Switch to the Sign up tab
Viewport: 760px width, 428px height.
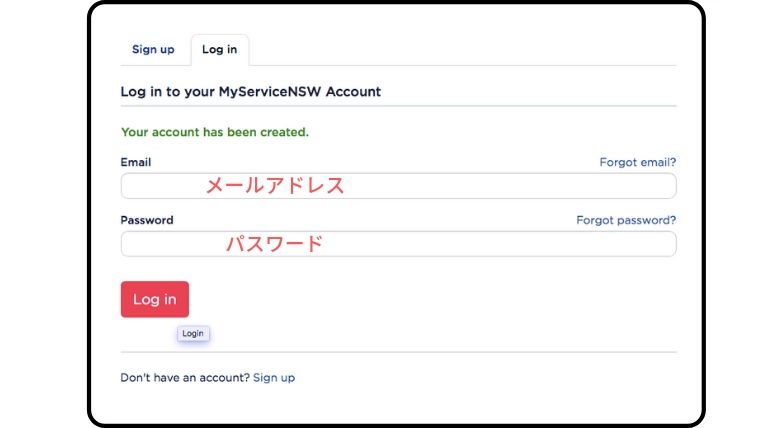click(153, 49)
